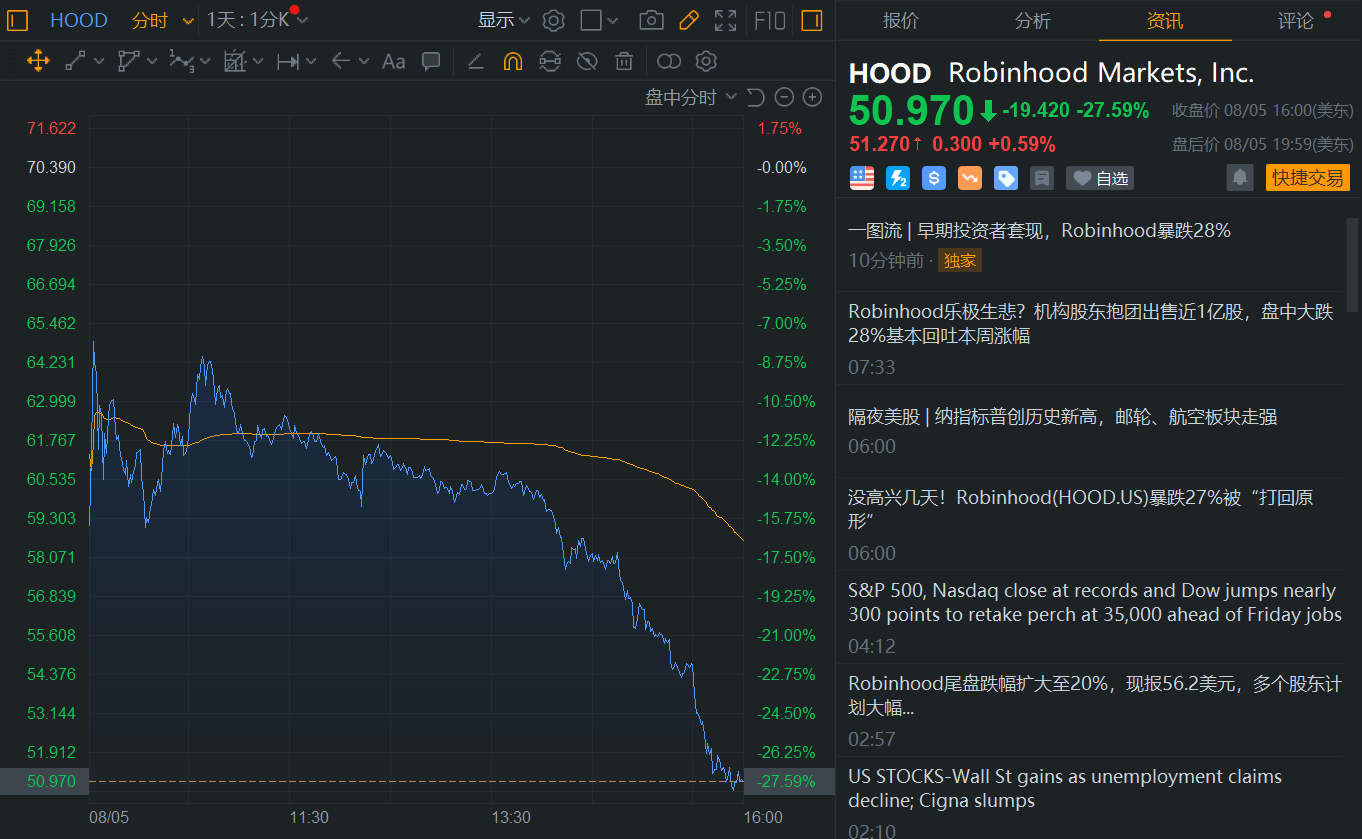Select the Aa text annotation tool
This screenshot has height=839, width=1362.
[394, 61]
